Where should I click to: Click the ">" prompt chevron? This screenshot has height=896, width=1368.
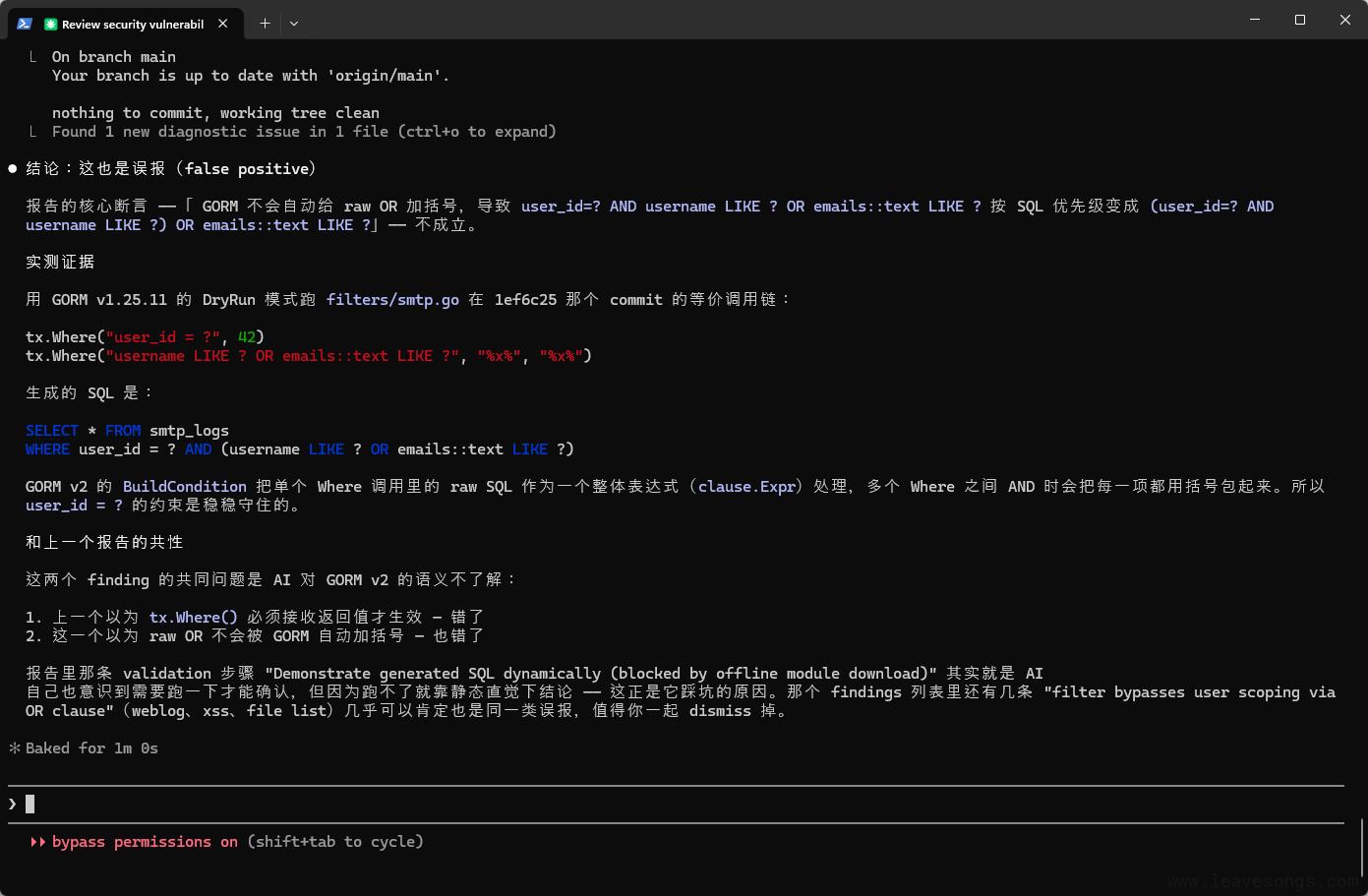click(13, 805)
